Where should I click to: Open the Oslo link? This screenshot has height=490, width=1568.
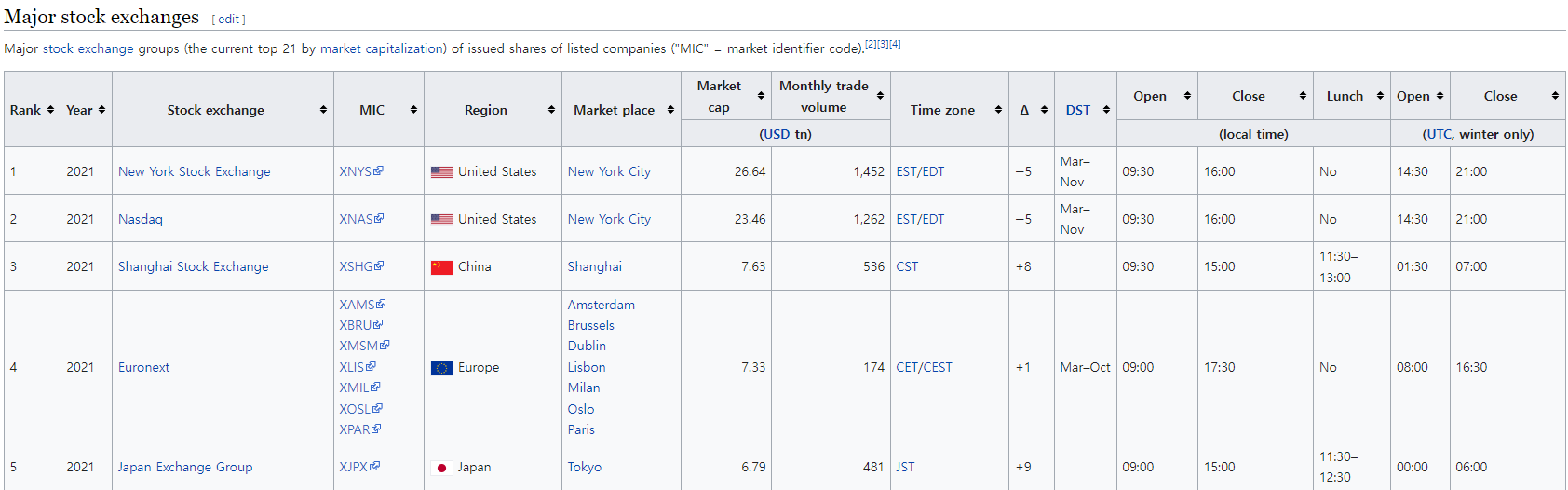[581, 409]
